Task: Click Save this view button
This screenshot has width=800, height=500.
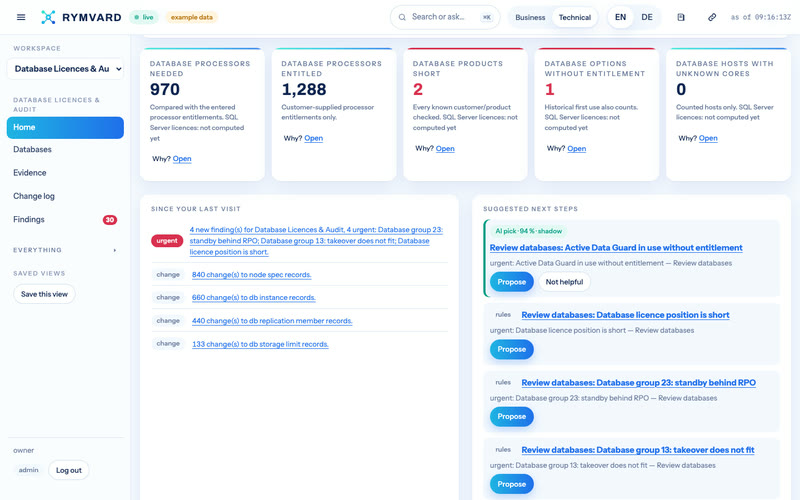Action: click(x=44, y=294)
